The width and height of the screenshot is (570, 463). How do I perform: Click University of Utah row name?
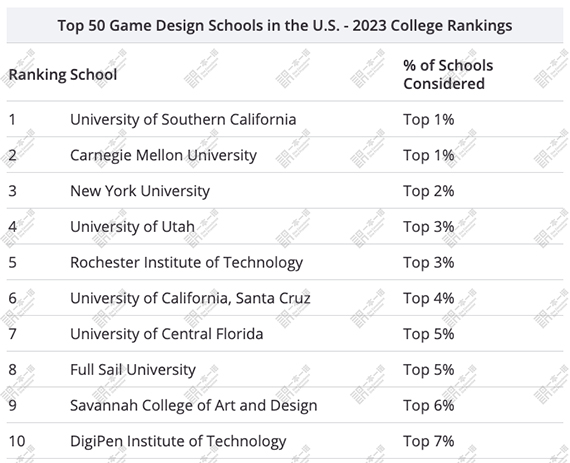point(132,227)
